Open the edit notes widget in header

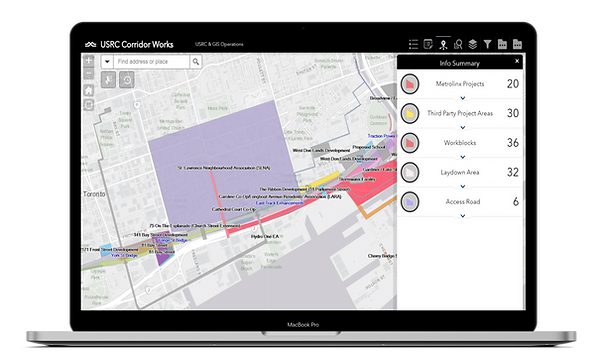428,44
